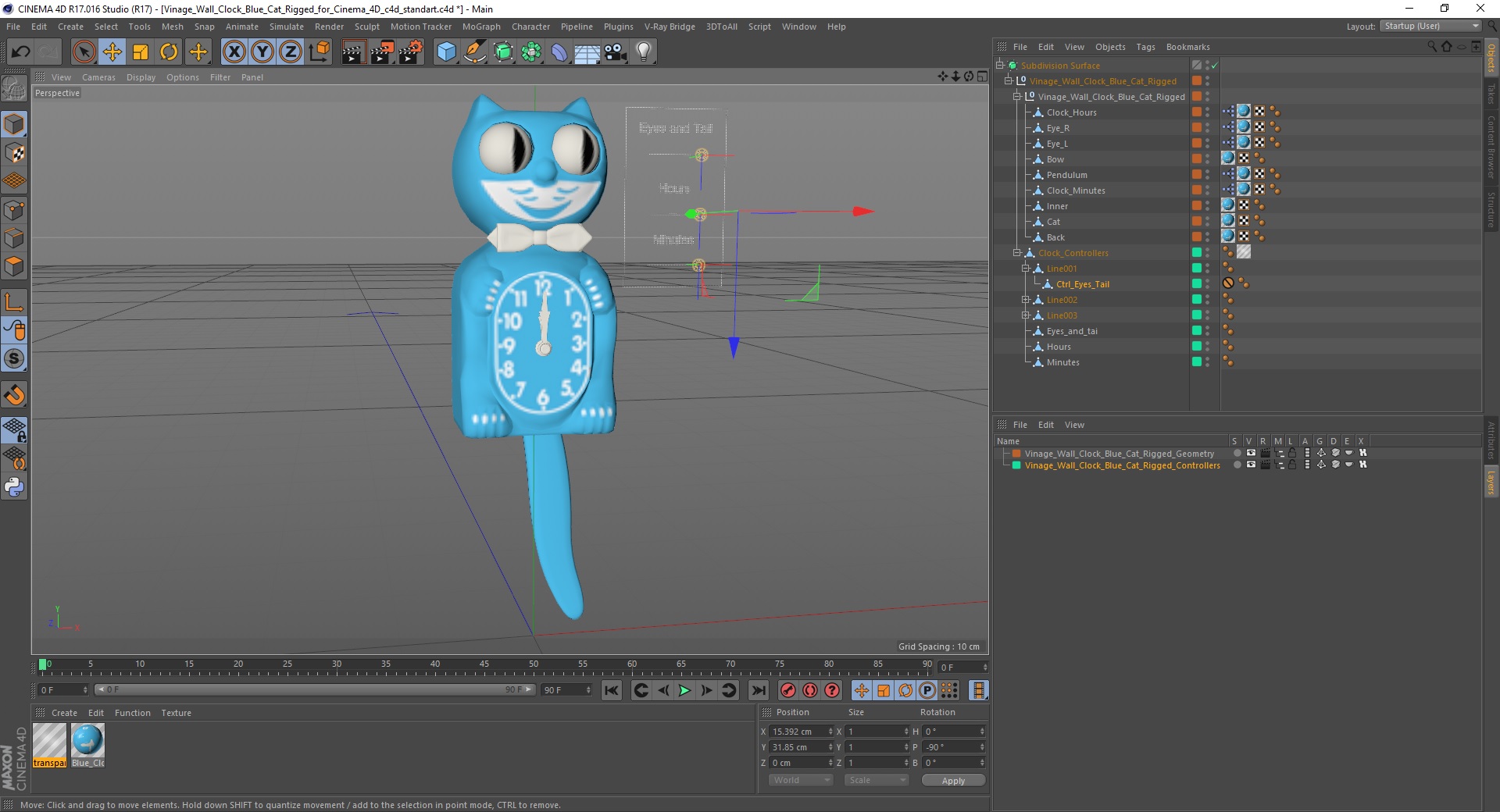Screen dimensions: 1500x812
Task: Click the coordinate system icon
Action: (x=319, y=52)
